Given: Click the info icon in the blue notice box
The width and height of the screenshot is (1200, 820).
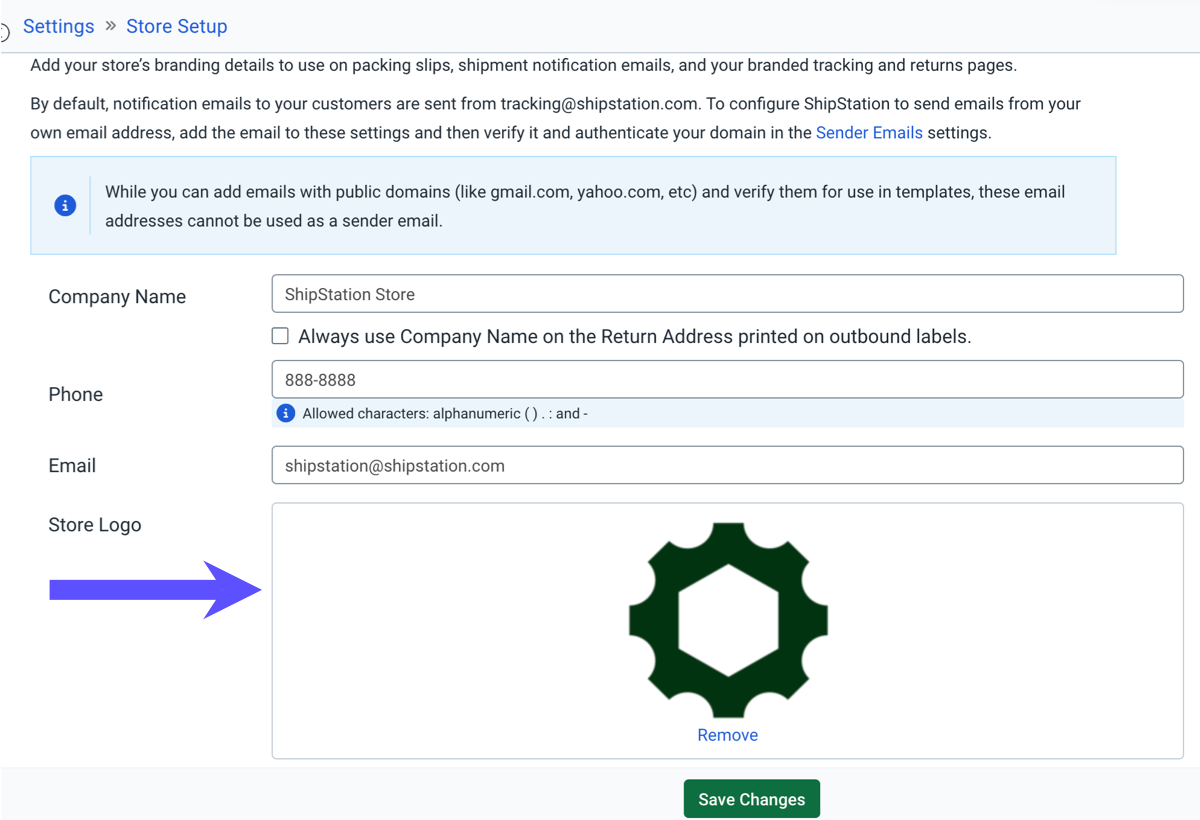Looking at the screenshot, I should point(65,205).
